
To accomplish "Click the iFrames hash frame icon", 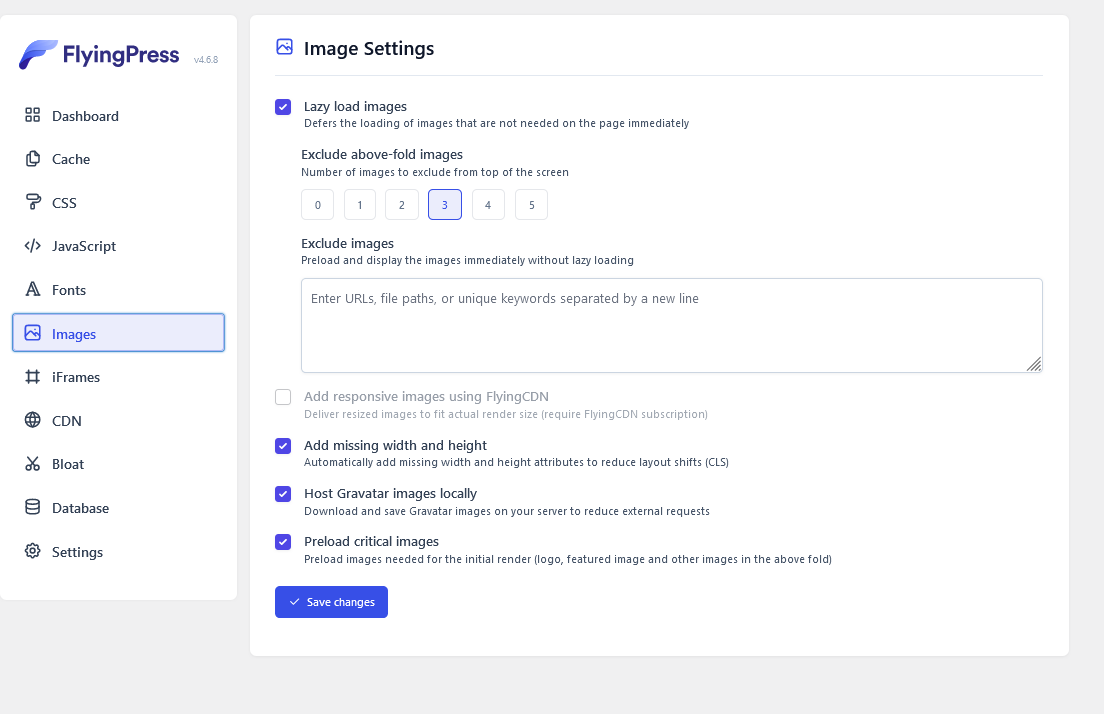I will 32,377.
